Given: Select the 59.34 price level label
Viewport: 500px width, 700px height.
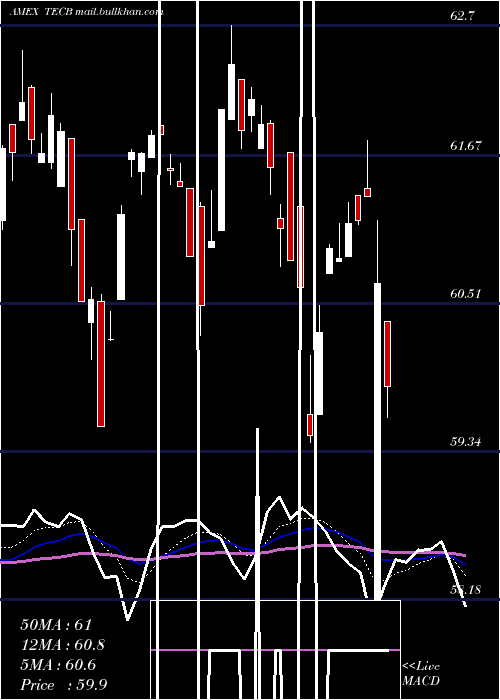Looking at the screenshot, I should coord(466,442).
